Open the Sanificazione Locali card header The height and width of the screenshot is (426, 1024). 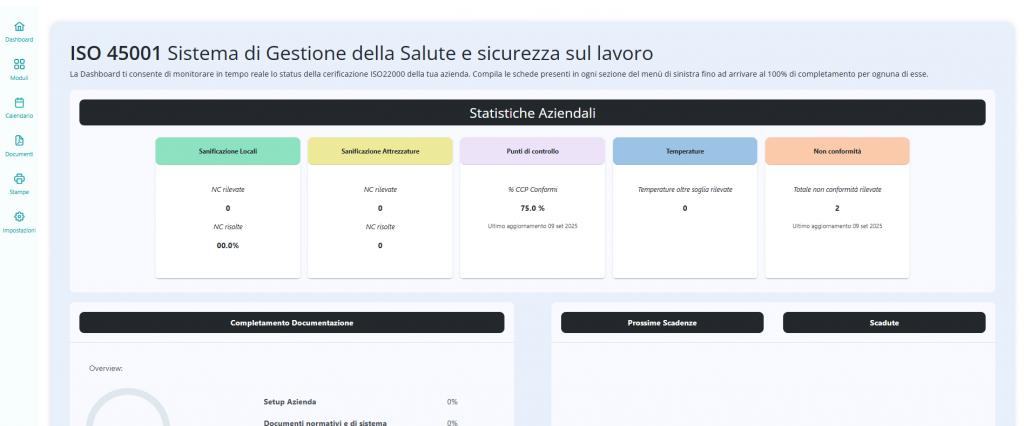[x=227, y=151]
